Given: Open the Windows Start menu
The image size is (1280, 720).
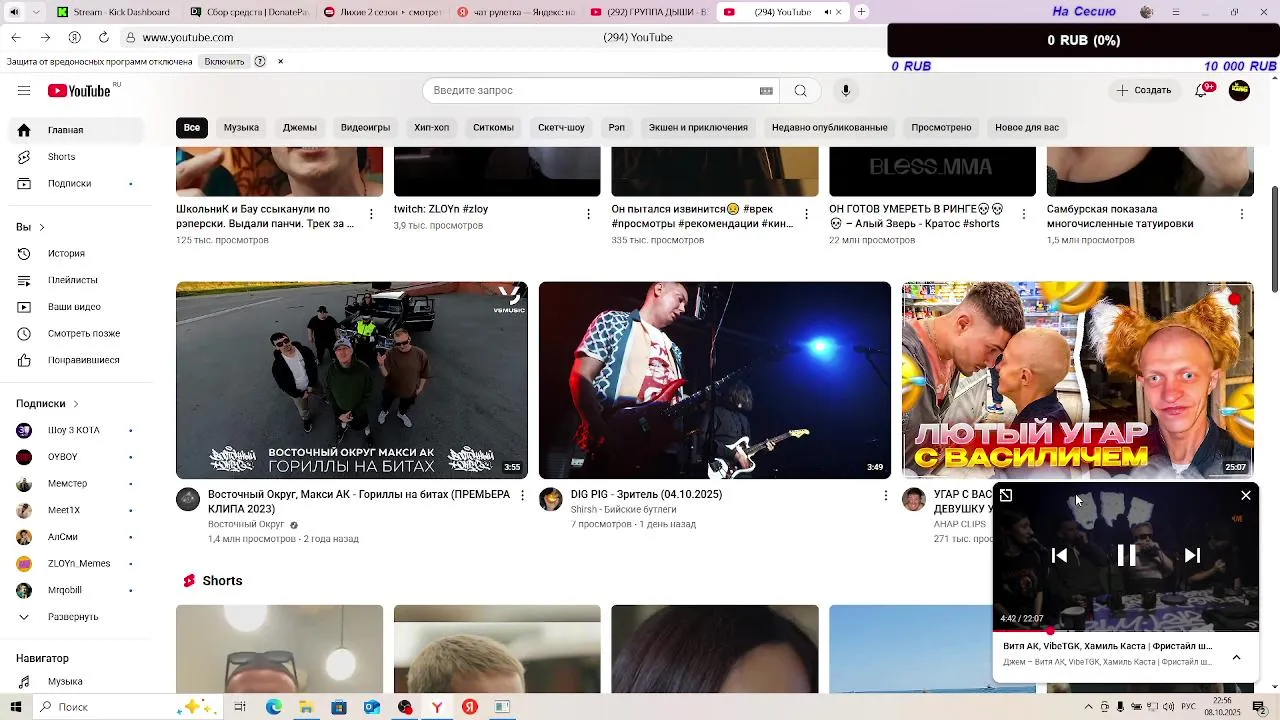Looking at the screenshot, I should (x=15, y=707).
